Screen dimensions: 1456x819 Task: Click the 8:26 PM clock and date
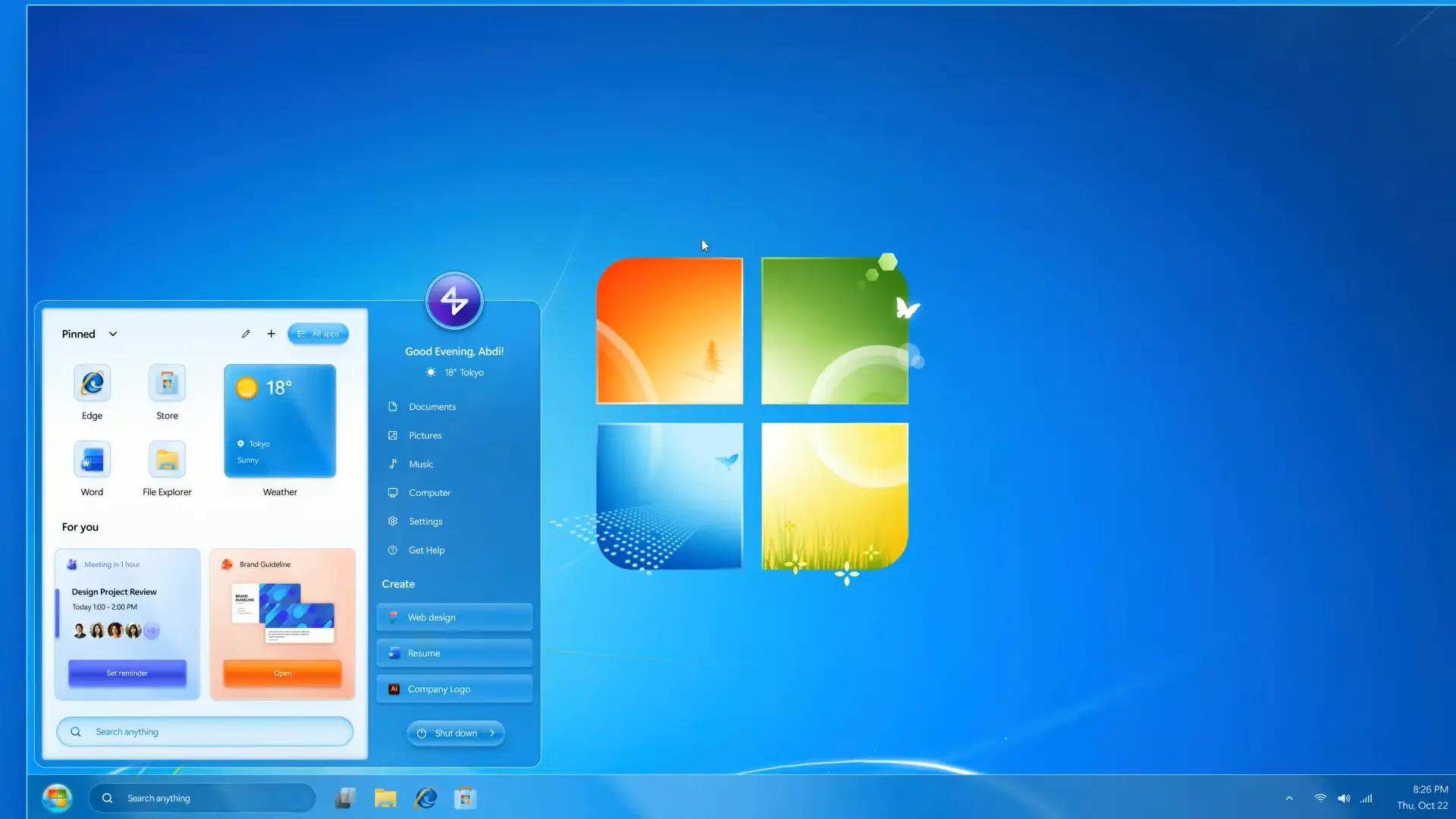[x=1422, y=798]
